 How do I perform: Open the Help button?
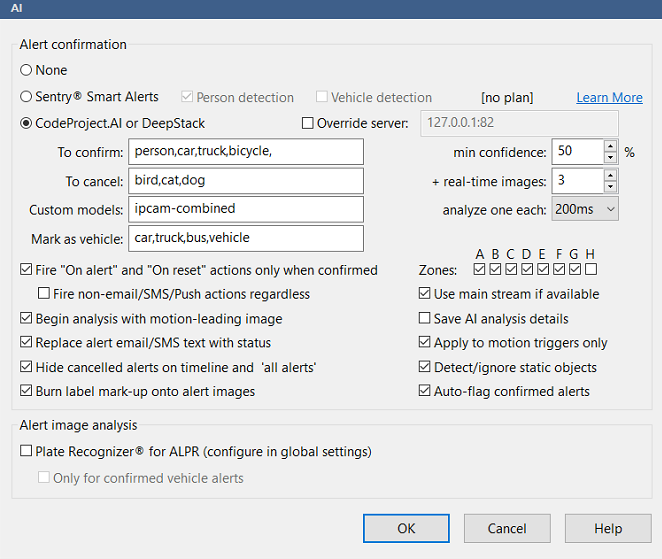[608, 528]
